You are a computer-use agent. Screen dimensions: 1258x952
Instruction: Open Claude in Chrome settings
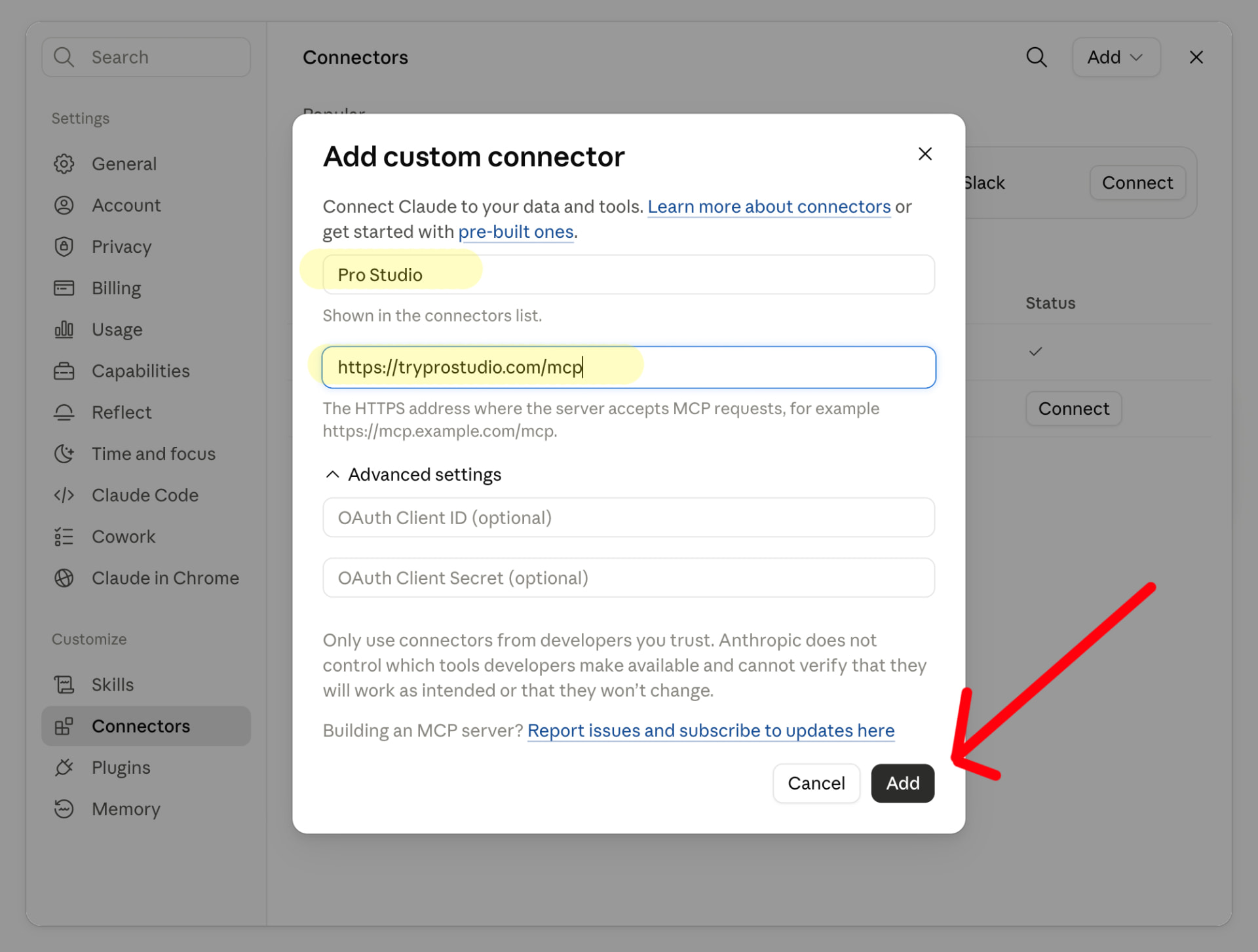[x=146, y=578]
